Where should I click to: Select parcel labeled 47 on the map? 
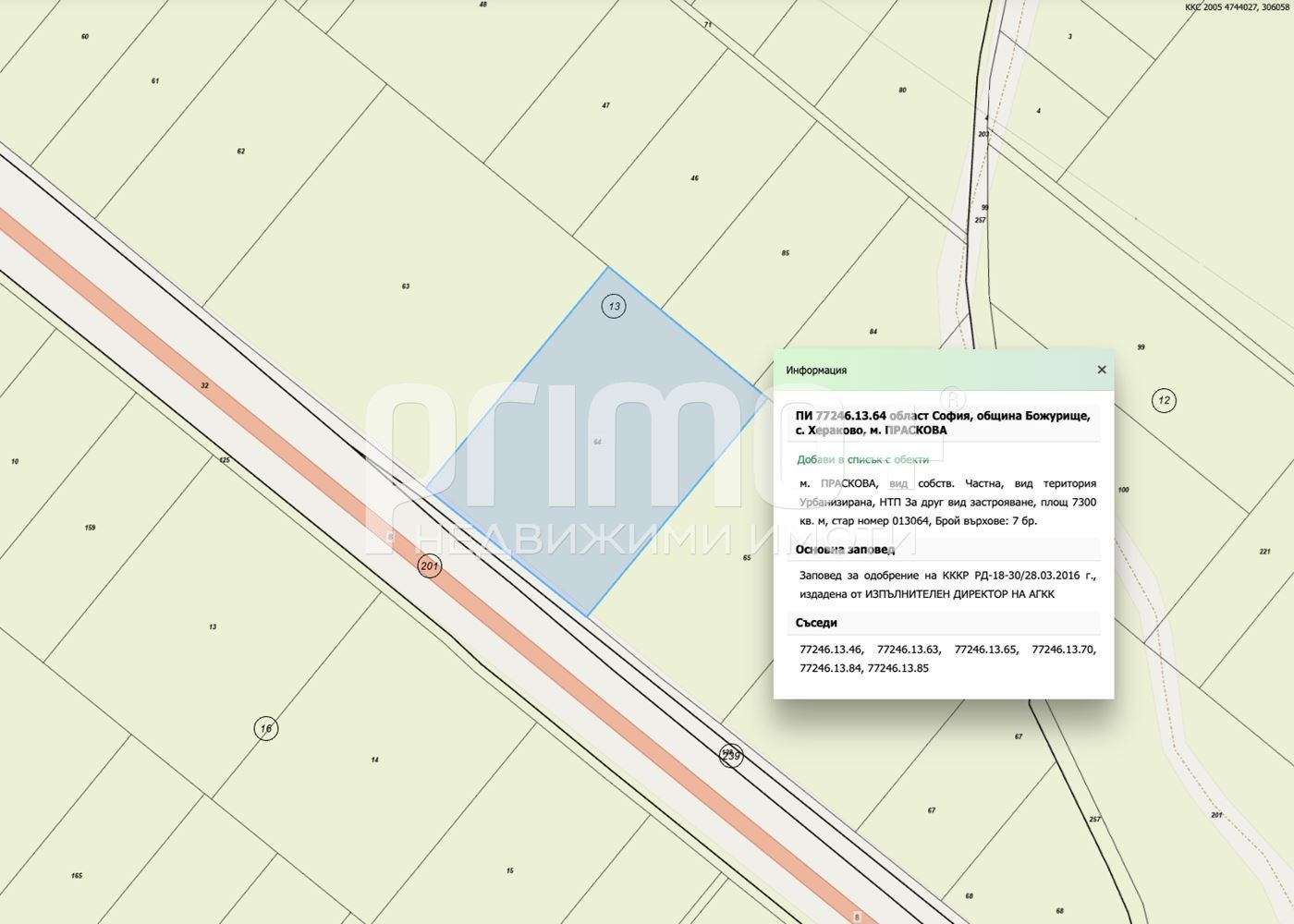[x=606, y=105]
